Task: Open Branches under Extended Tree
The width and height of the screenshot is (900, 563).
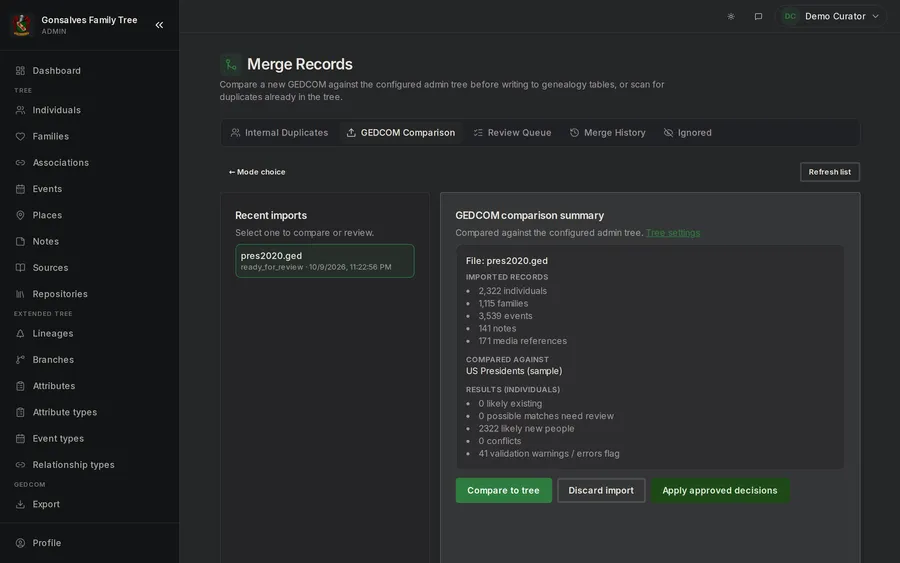Action: 90,359
